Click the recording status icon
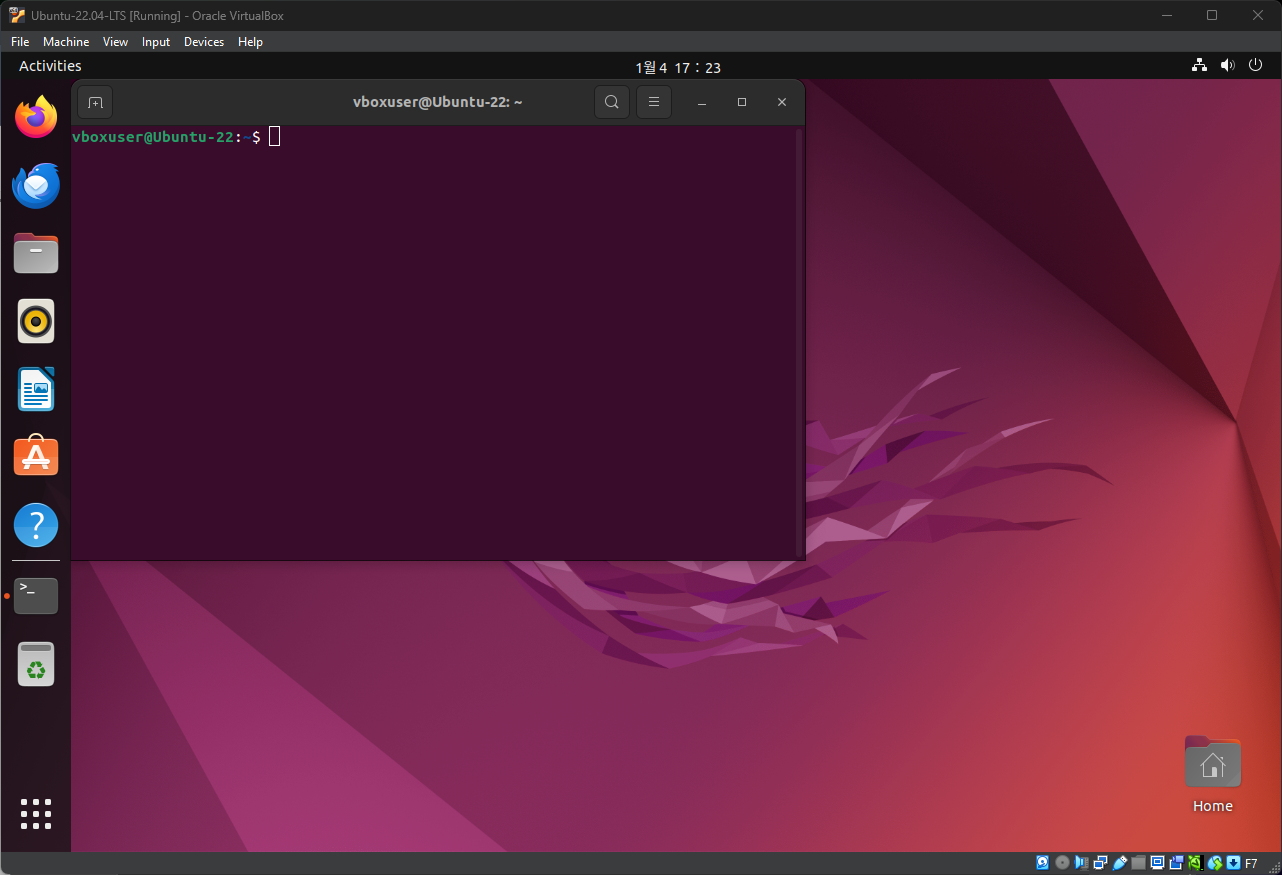This screenshot has width=1282, height=875. point(1177,862)
